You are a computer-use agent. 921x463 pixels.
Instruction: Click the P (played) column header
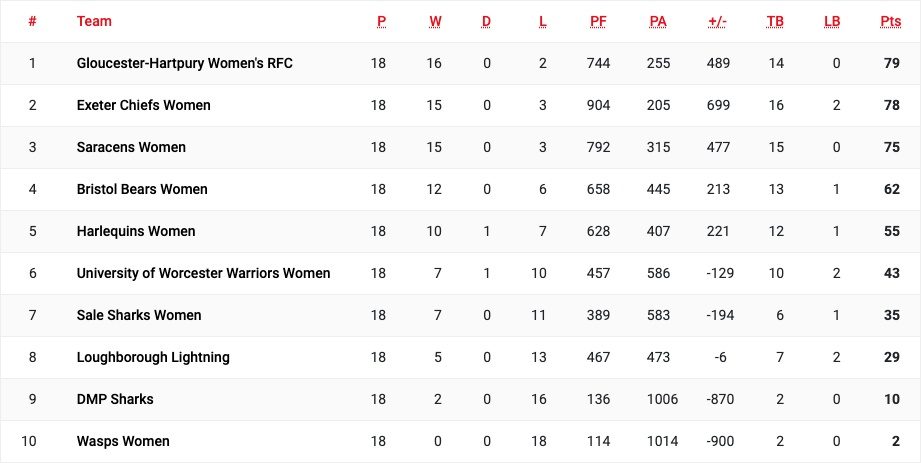pos(382,22)
